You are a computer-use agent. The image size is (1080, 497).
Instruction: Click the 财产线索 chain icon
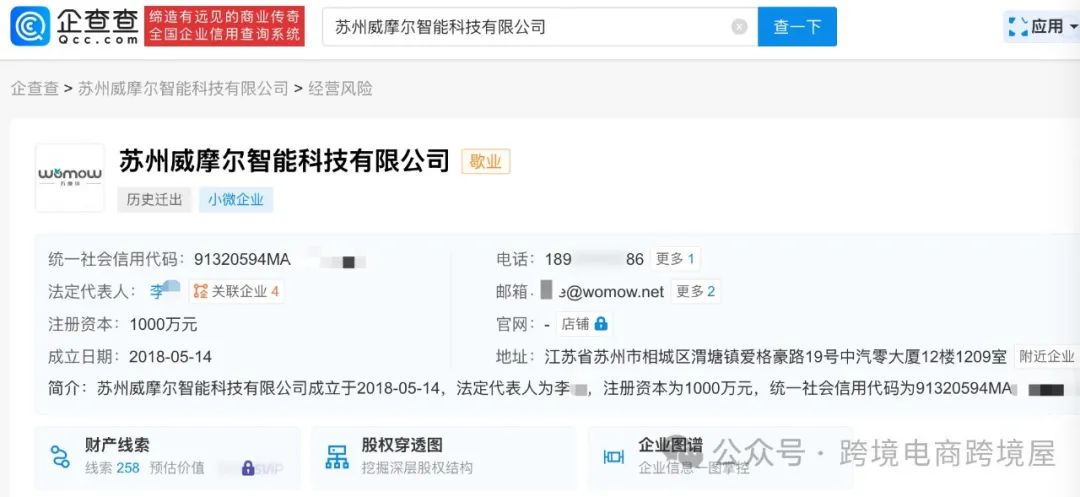click(x=60, y=456)
